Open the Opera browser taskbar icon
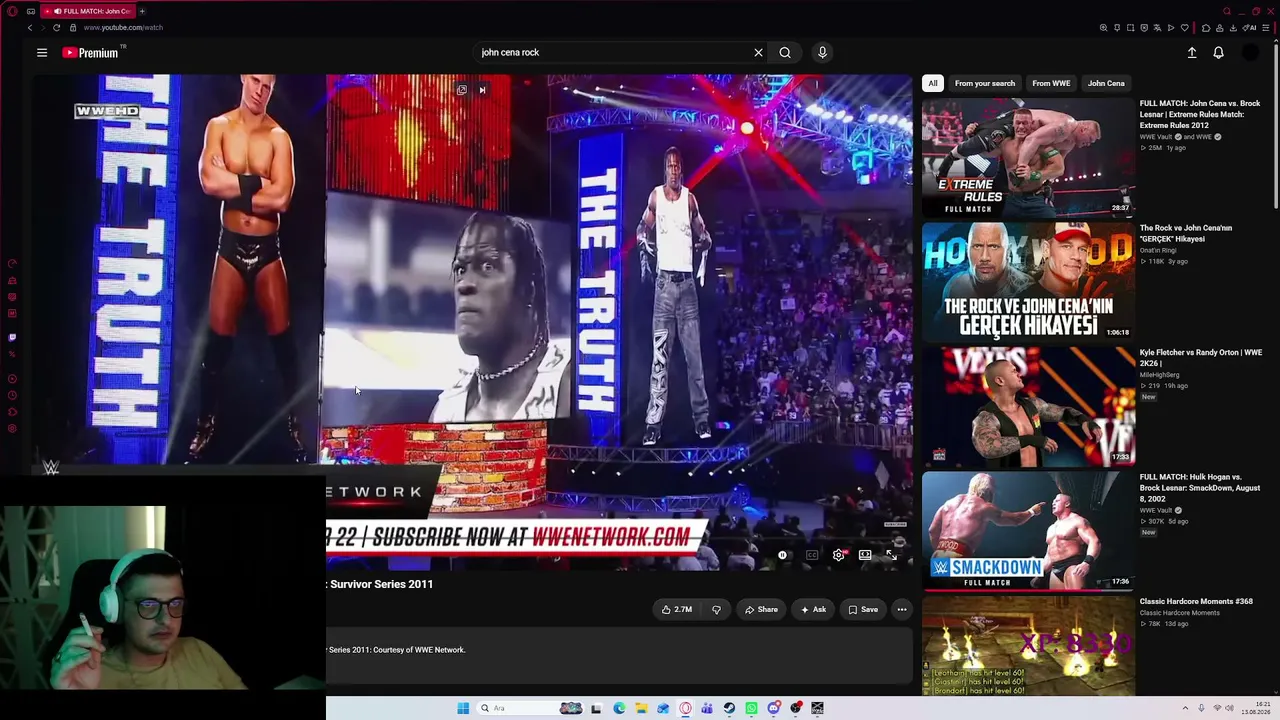The image size is (1280, 720). pyautogui.click(x=685, y=708)
